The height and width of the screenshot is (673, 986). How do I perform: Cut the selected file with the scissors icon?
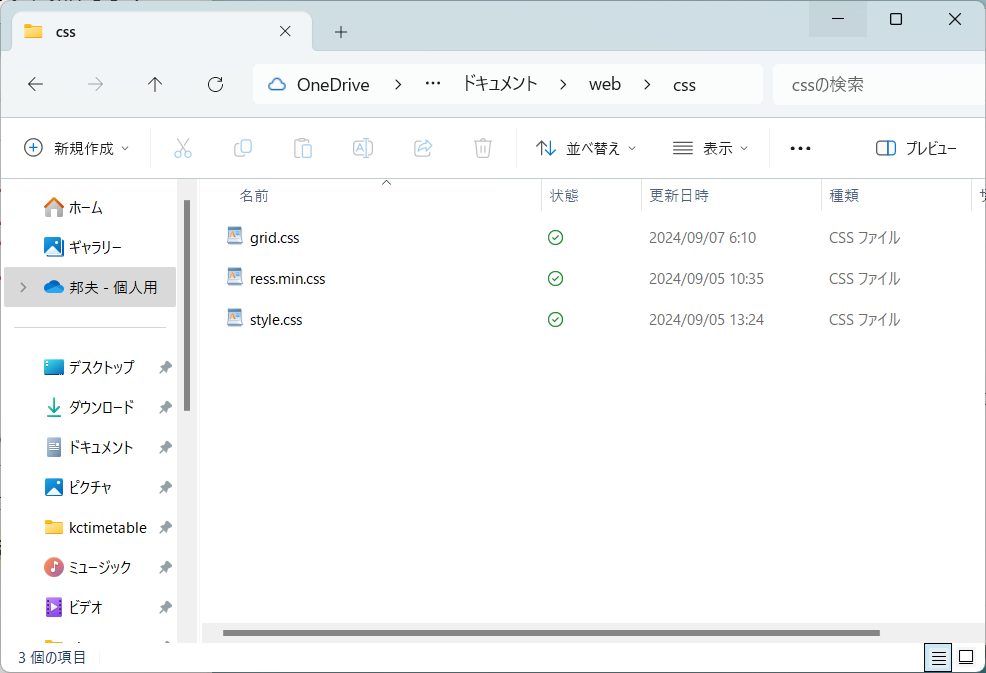tap(182, 147)
